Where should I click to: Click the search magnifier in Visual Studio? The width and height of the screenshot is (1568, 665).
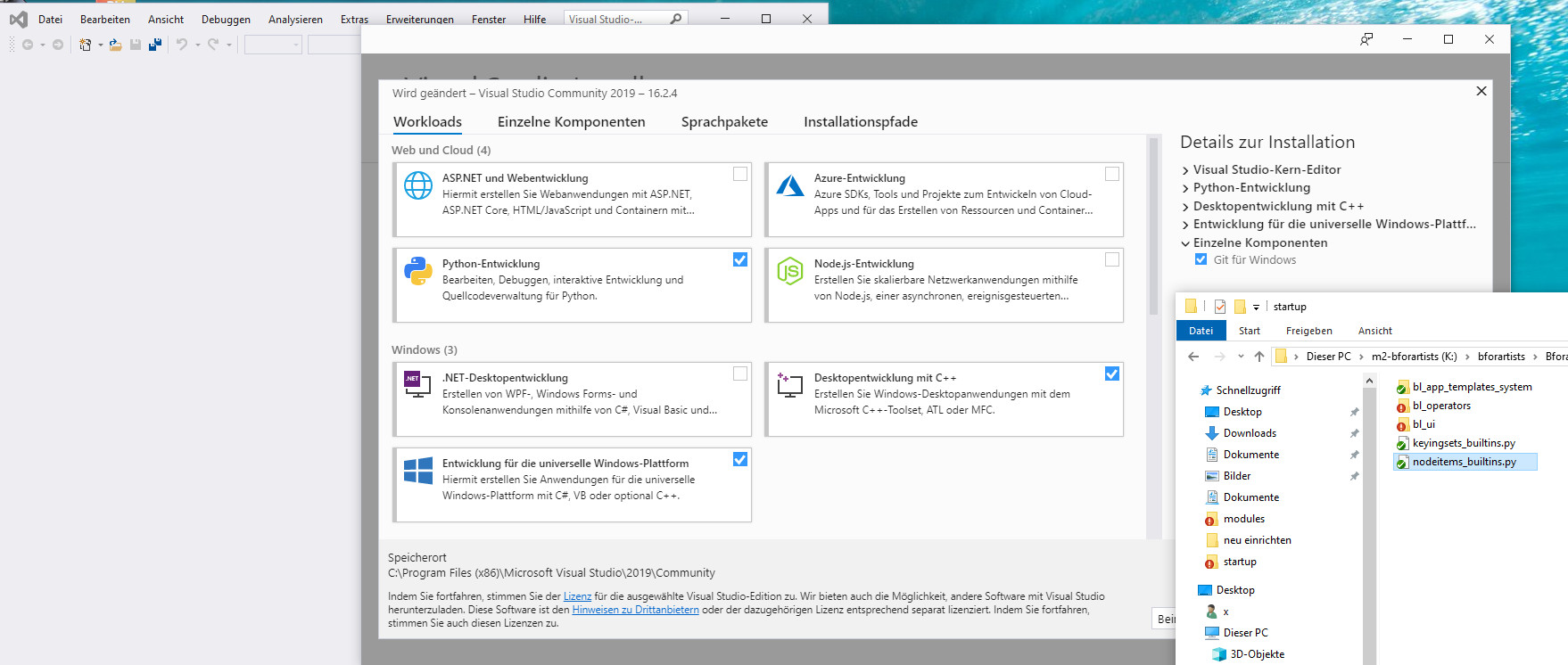(x=676, y=19)
